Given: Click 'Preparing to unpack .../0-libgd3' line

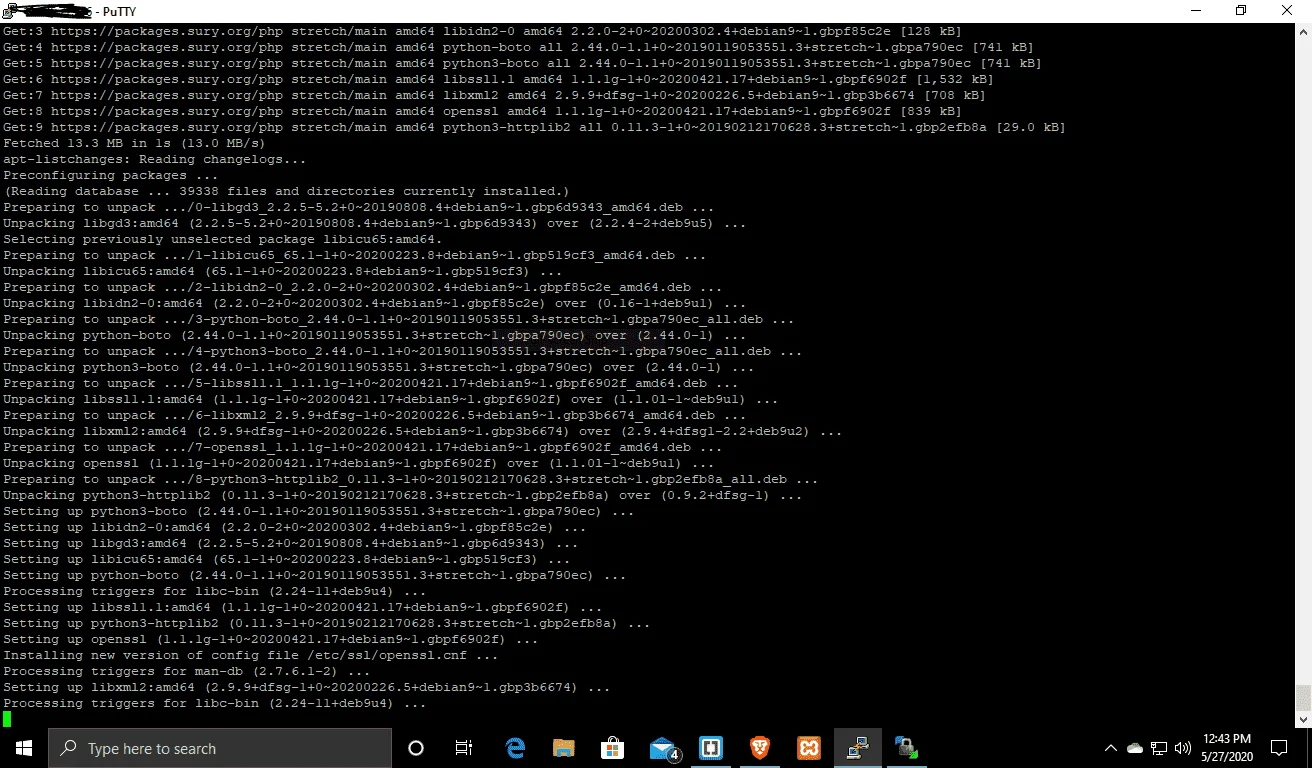Looking at the screenshot, I should tap(359, 207).
